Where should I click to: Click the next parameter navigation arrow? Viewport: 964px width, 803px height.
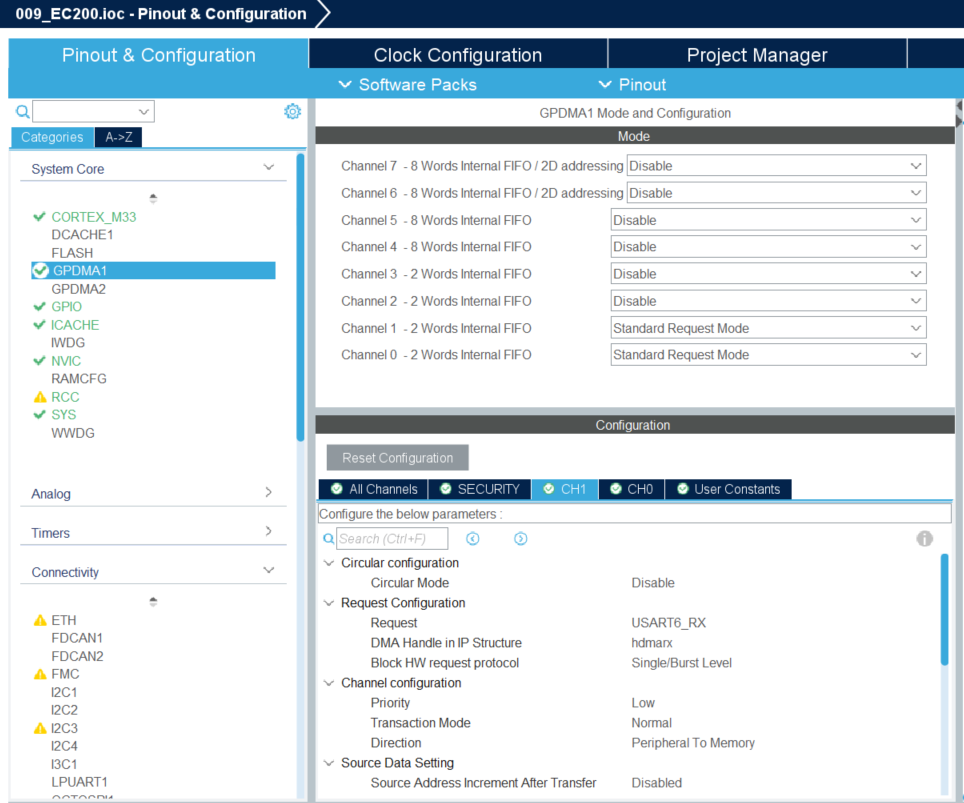click(519, 538)
